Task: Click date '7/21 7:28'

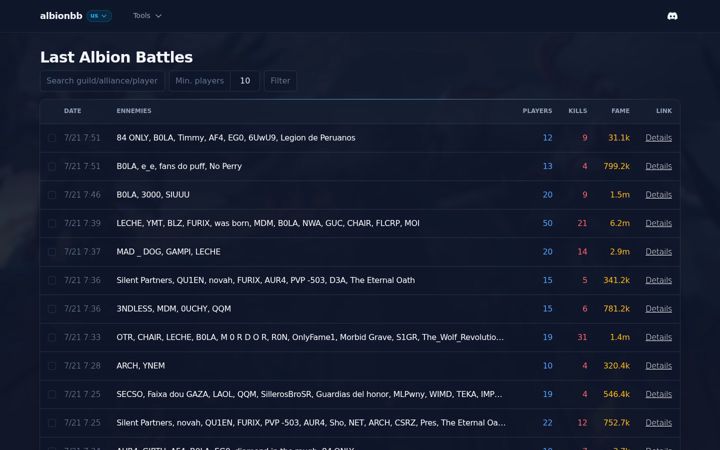Action: (x=82, y=366)
